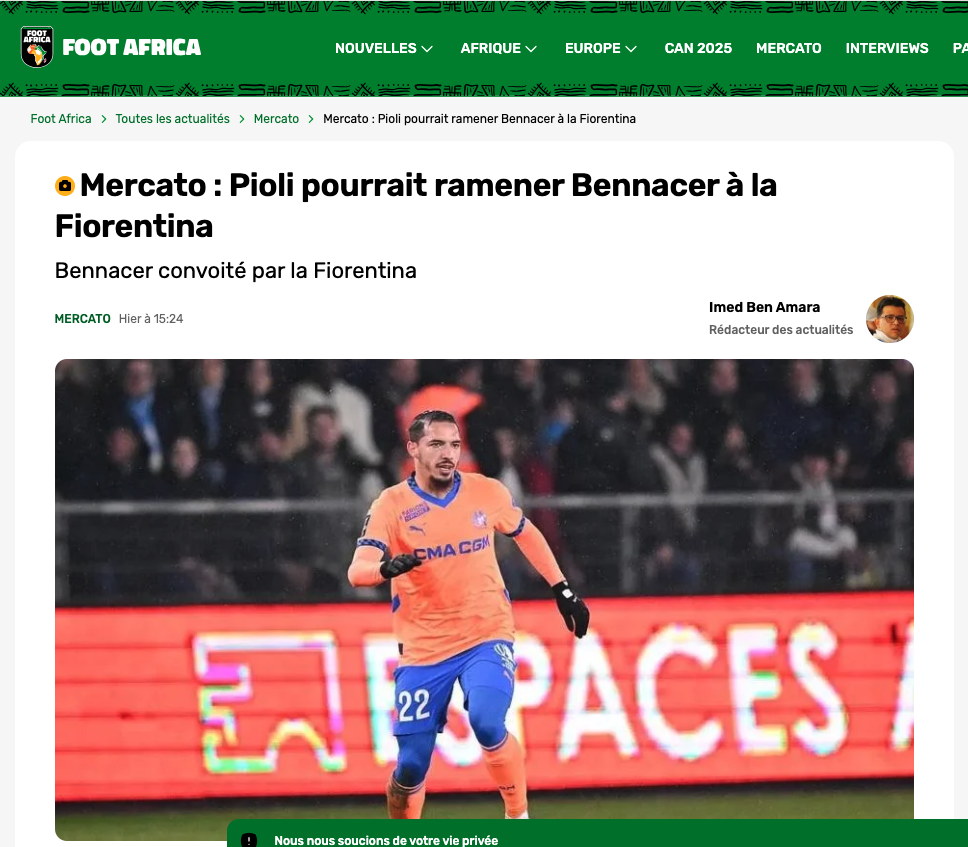Open Toutes les actualités breadcrumb link
The image size is (968, 847).
[172, 119]
